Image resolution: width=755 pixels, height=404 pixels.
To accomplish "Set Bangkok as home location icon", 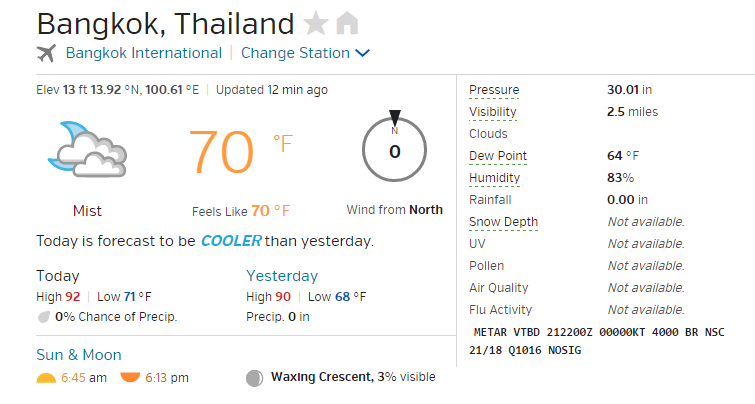I will click(x=347, y=23).
